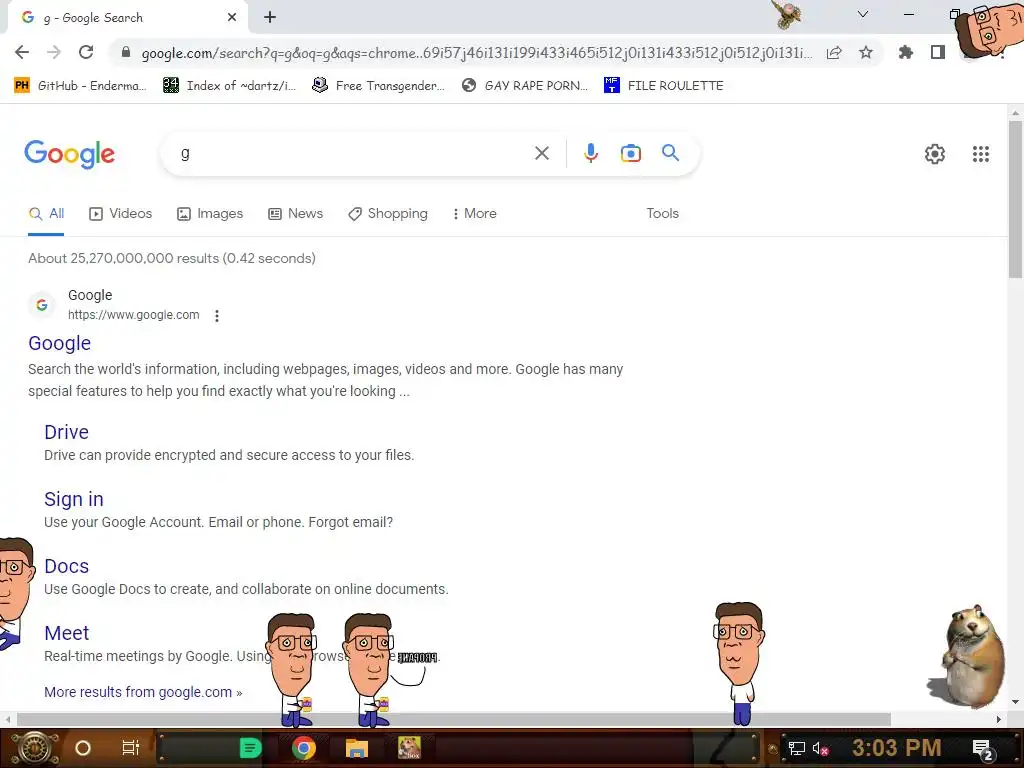Click the muted volume tray icon

(820, 748)
